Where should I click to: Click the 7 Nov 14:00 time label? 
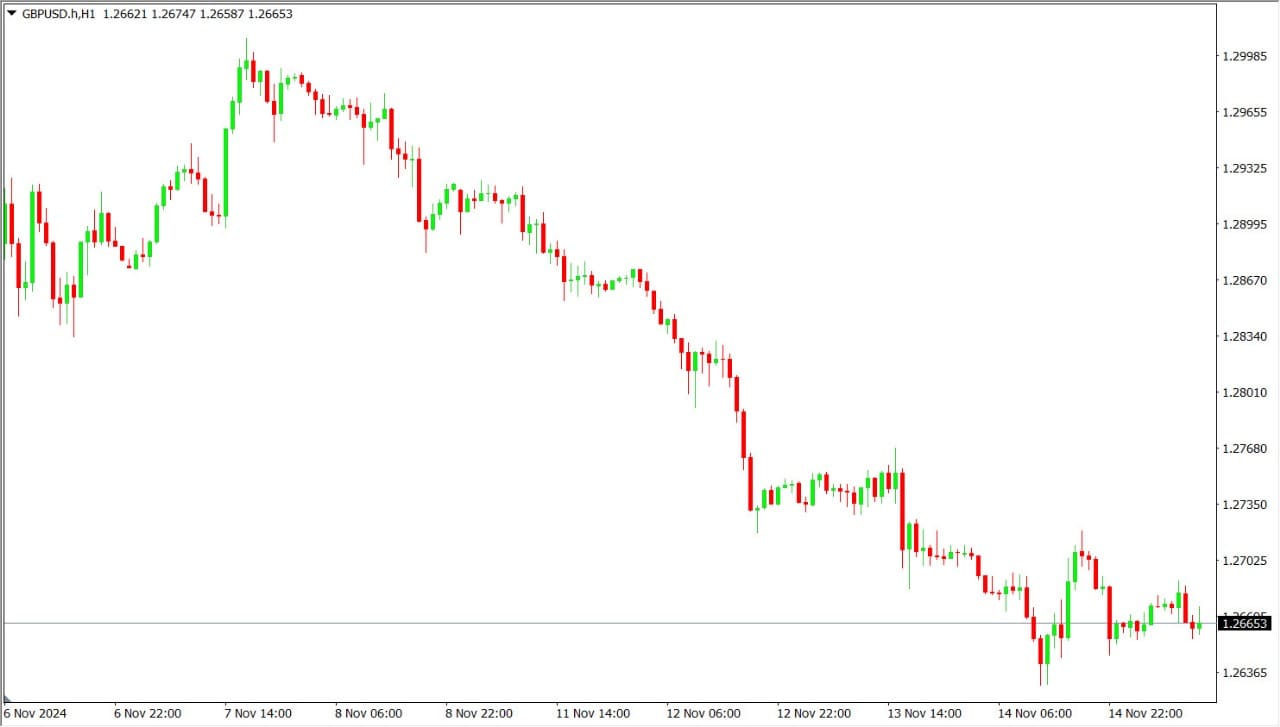click(x=258, y=714)
